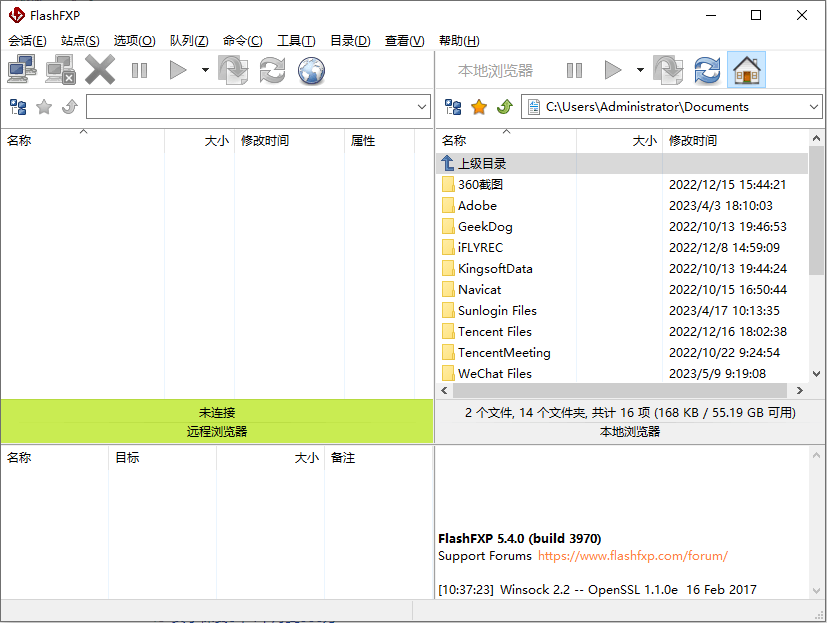Sort remote list by 修改时间 column header
Screen dimensions: 827x623
(x=289, y=141)
